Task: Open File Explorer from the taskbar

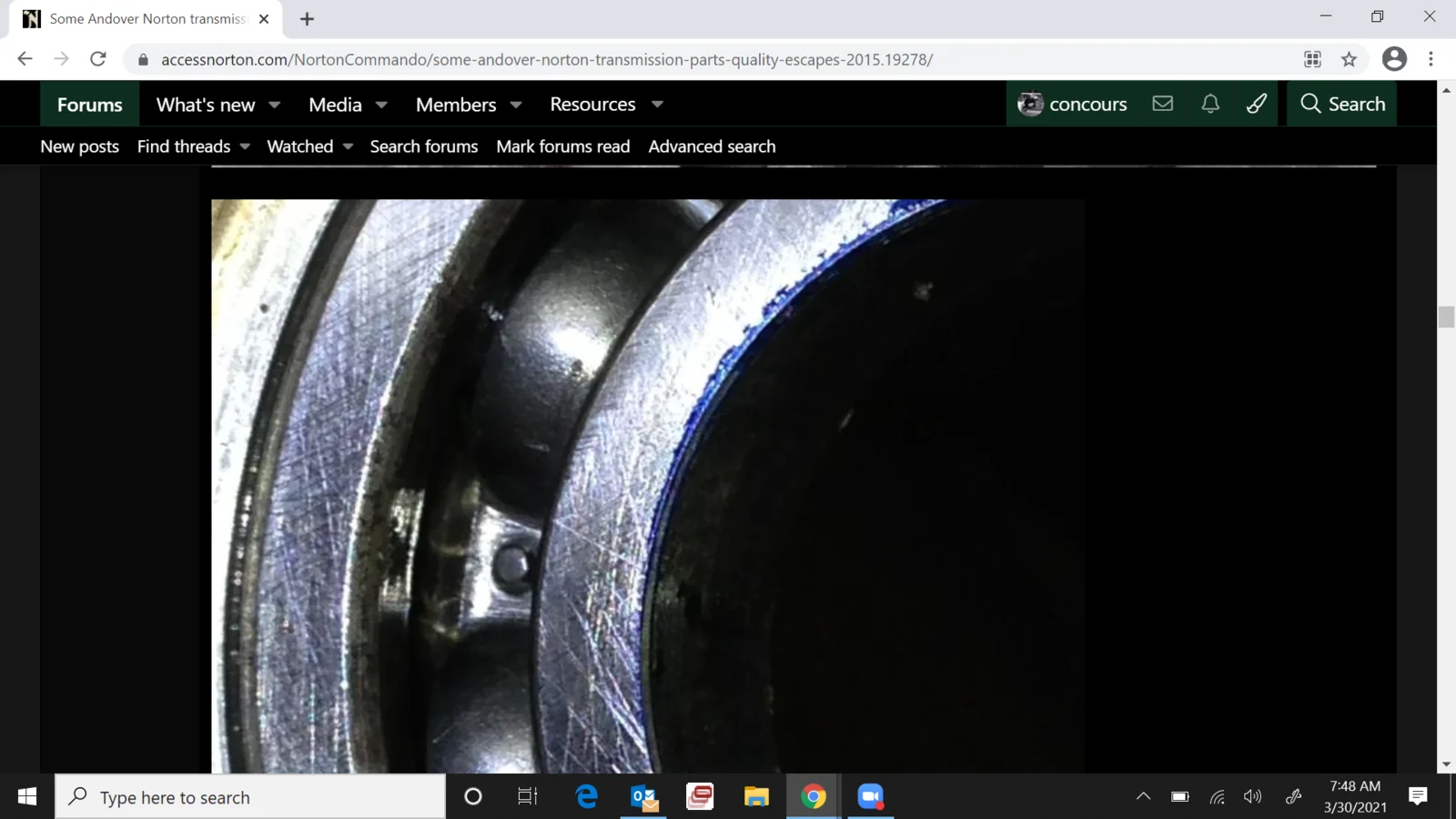Action: (756, 797)
